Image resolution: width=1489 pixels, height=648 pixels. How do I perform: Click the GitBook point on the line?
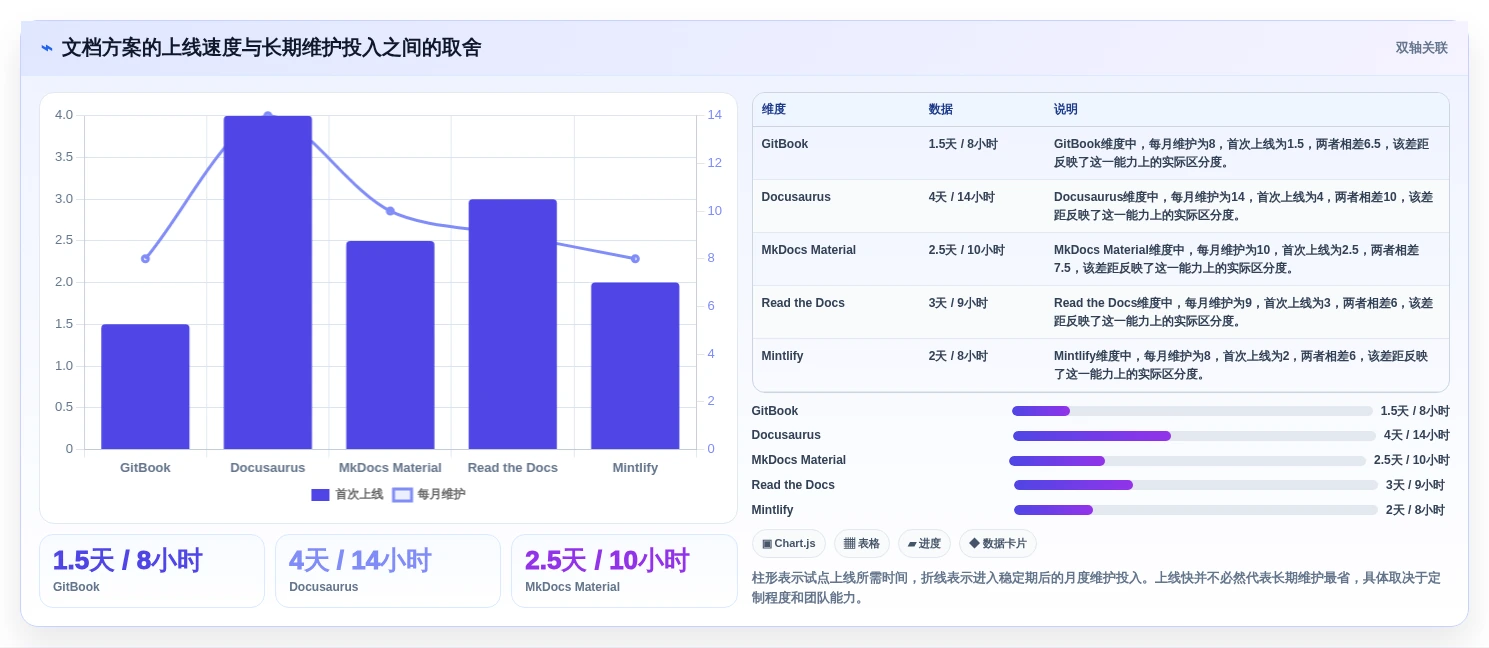[145, 259]
